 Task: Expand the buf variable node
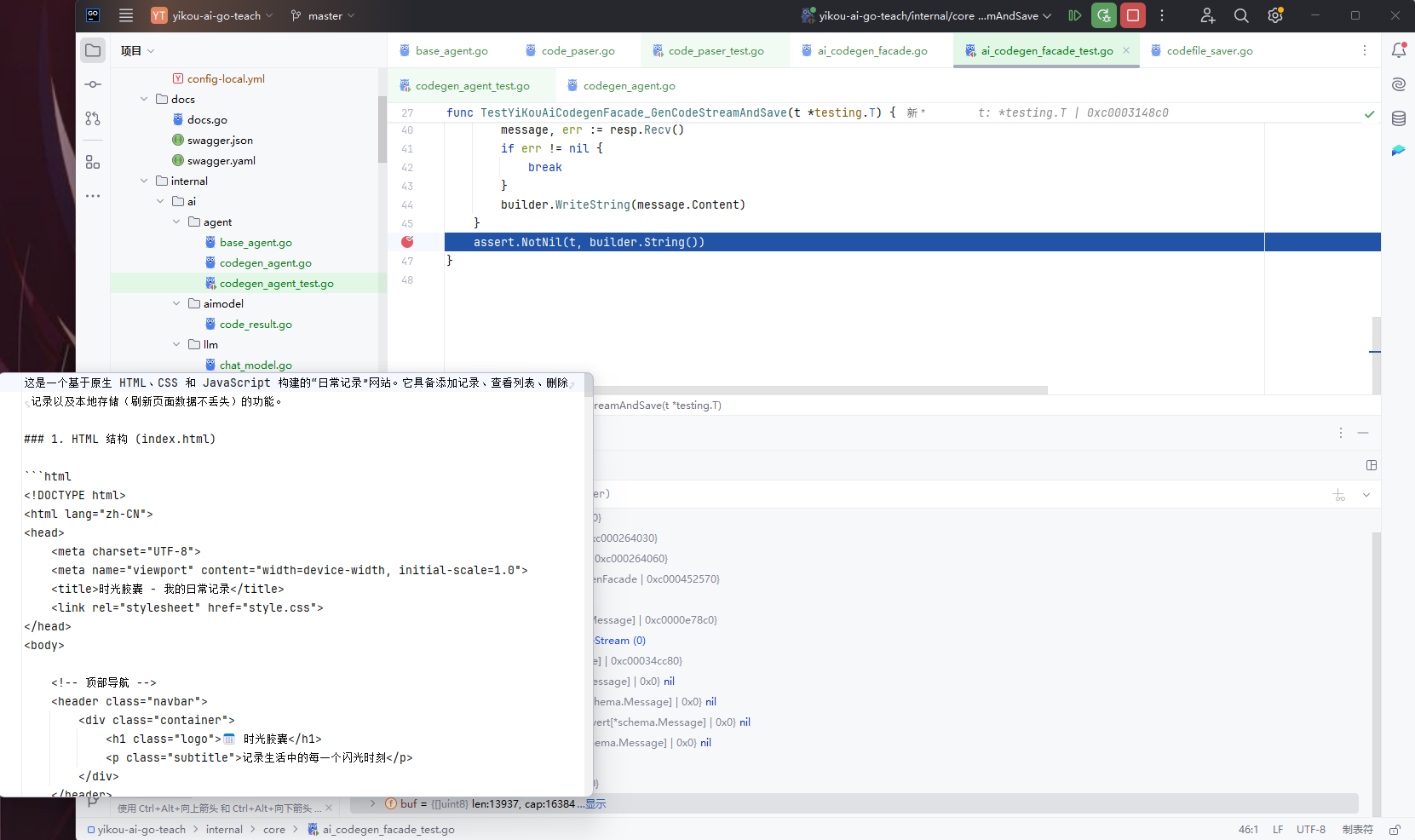[x=373, y=803]
